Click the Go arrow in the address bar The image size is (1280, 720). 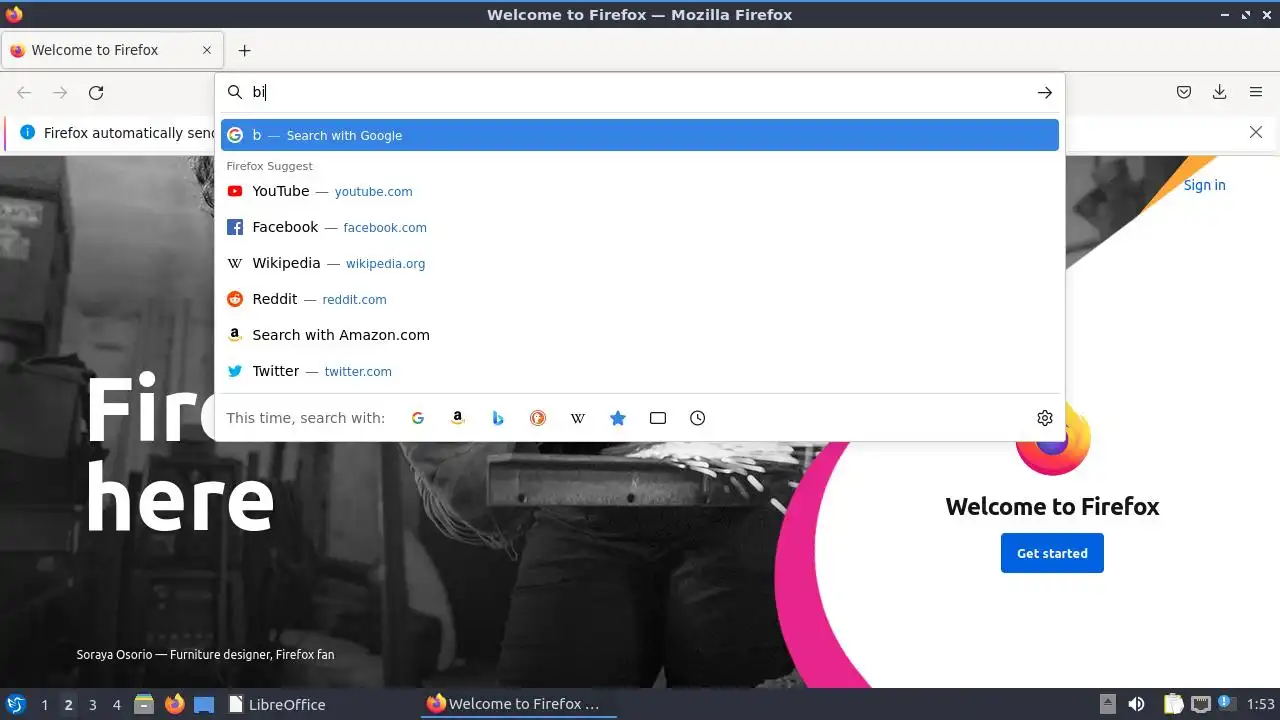1044,92
